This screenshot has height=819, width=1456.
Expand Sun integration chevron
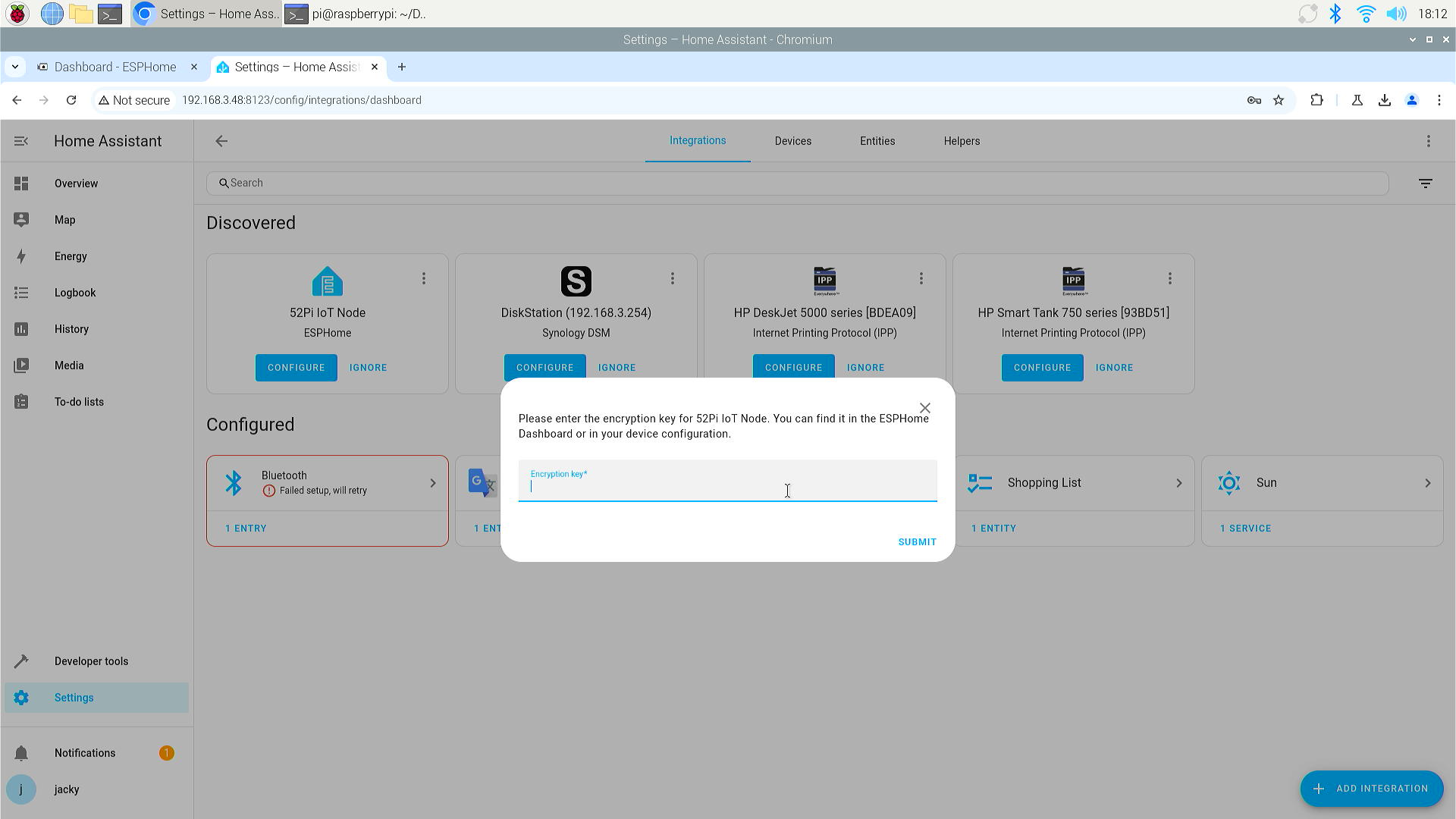click(1427, 483)
